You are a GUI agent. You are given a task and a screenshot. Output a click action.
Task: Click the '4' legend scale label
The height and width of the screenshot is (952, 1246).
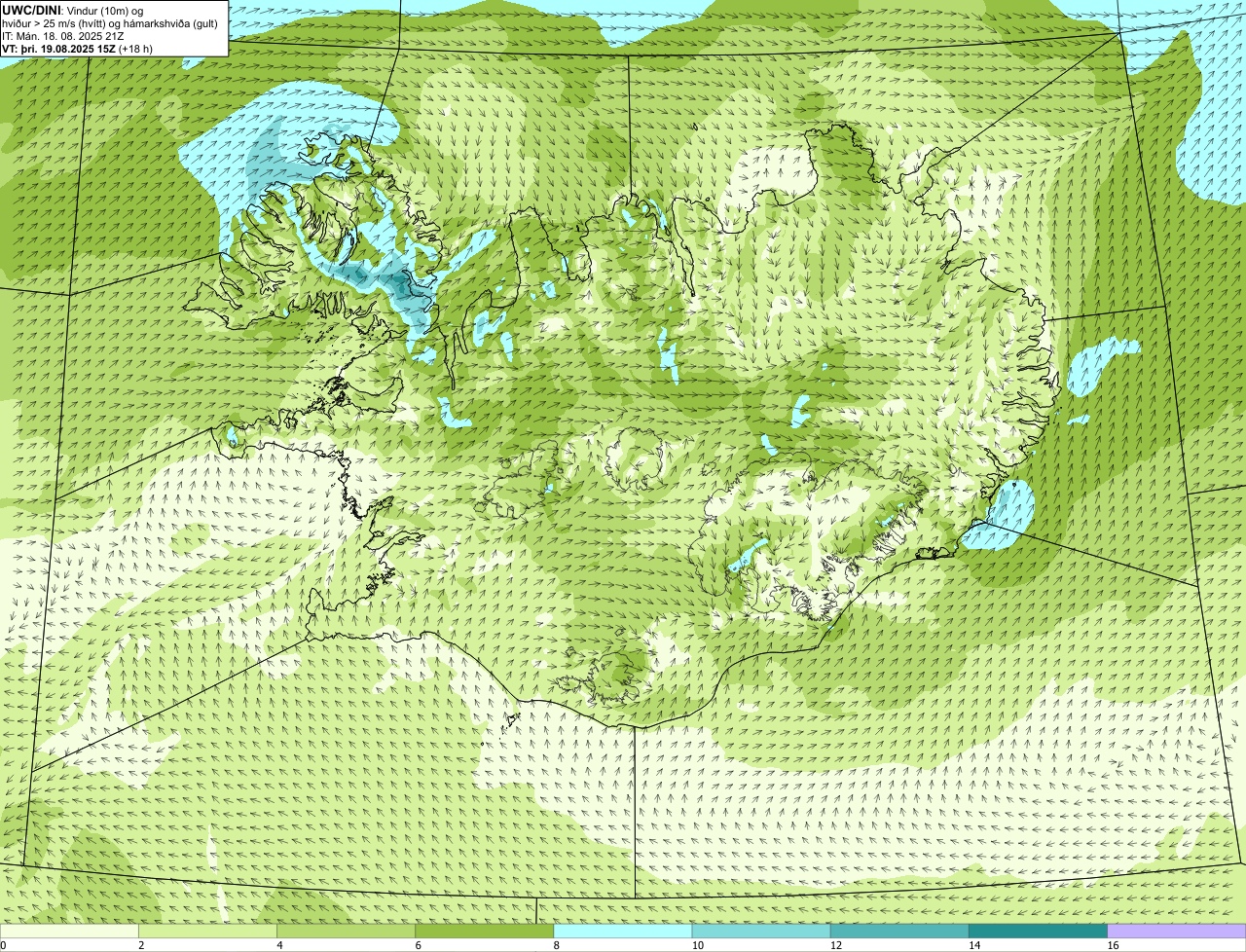tap(279, 945)
